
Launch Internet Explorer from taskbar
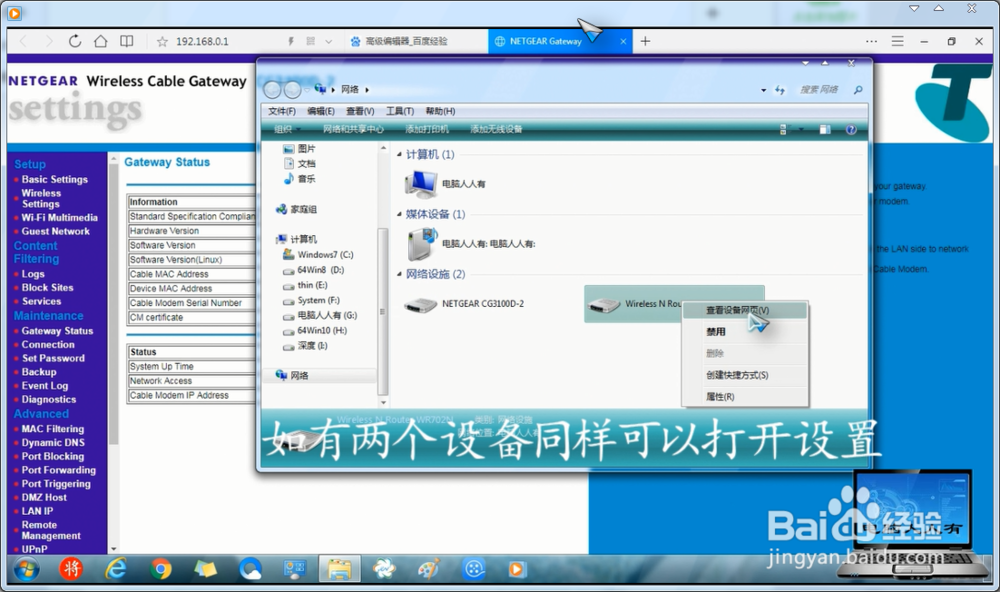(x=115, y=568)
